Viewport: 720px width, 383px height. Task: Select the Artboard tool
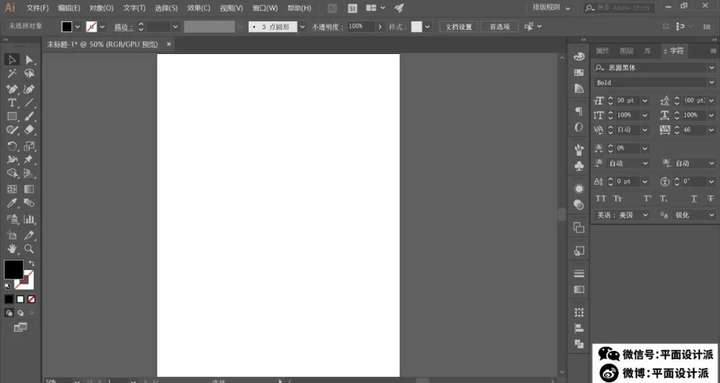[12, 235]
